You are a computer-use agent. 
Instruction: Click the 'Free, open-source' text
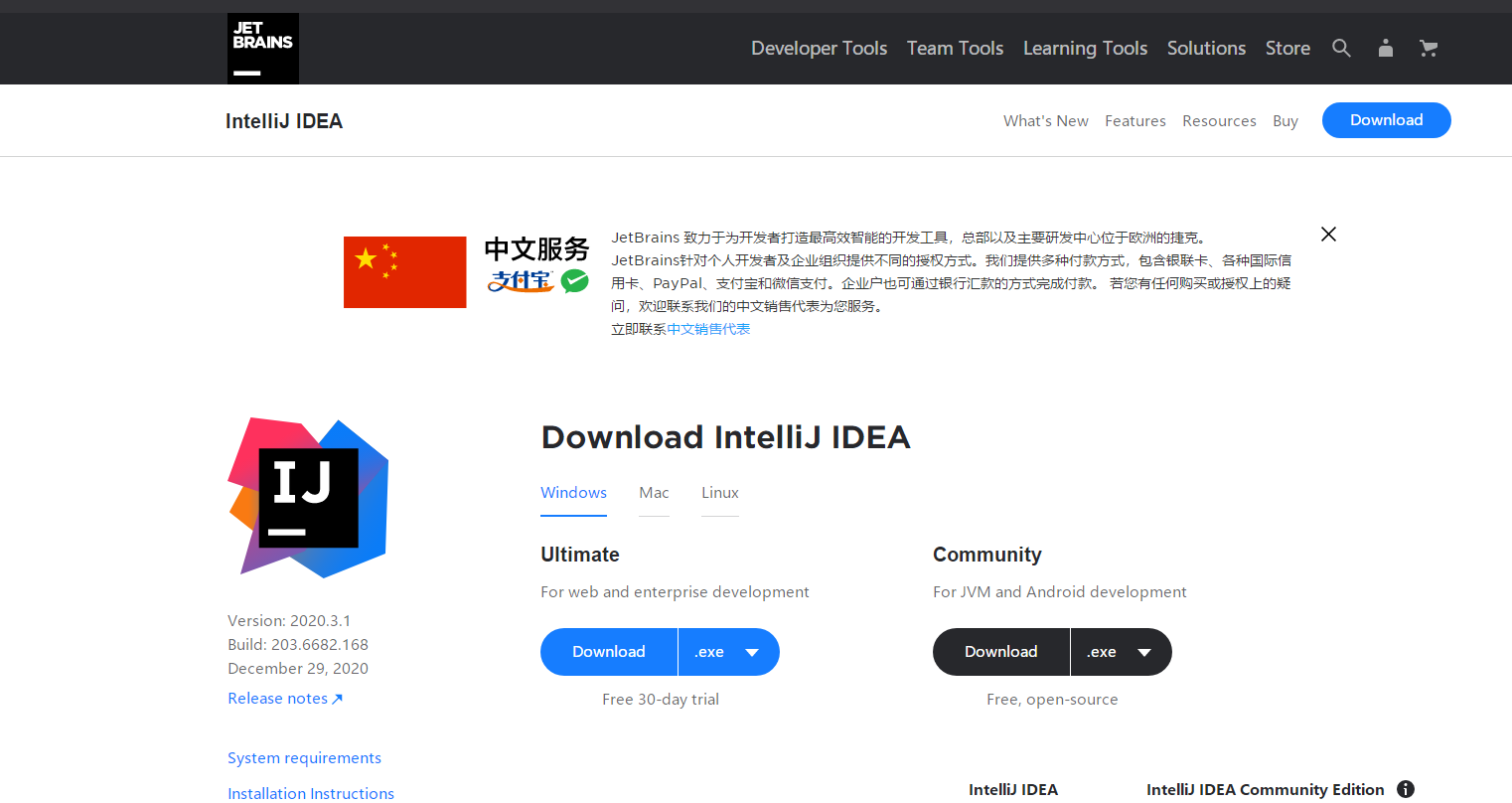point(1052,700)
